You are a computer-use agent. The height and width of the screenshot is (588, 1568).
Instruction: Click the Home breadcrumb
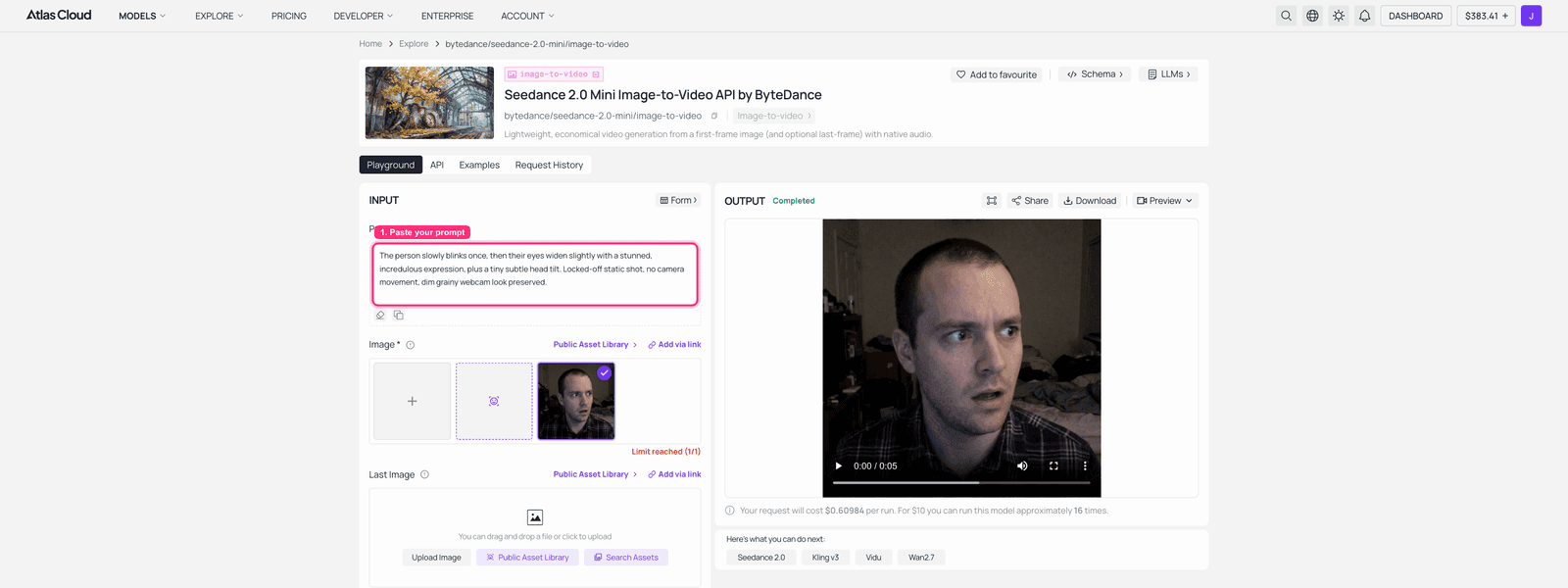point(370,44)
